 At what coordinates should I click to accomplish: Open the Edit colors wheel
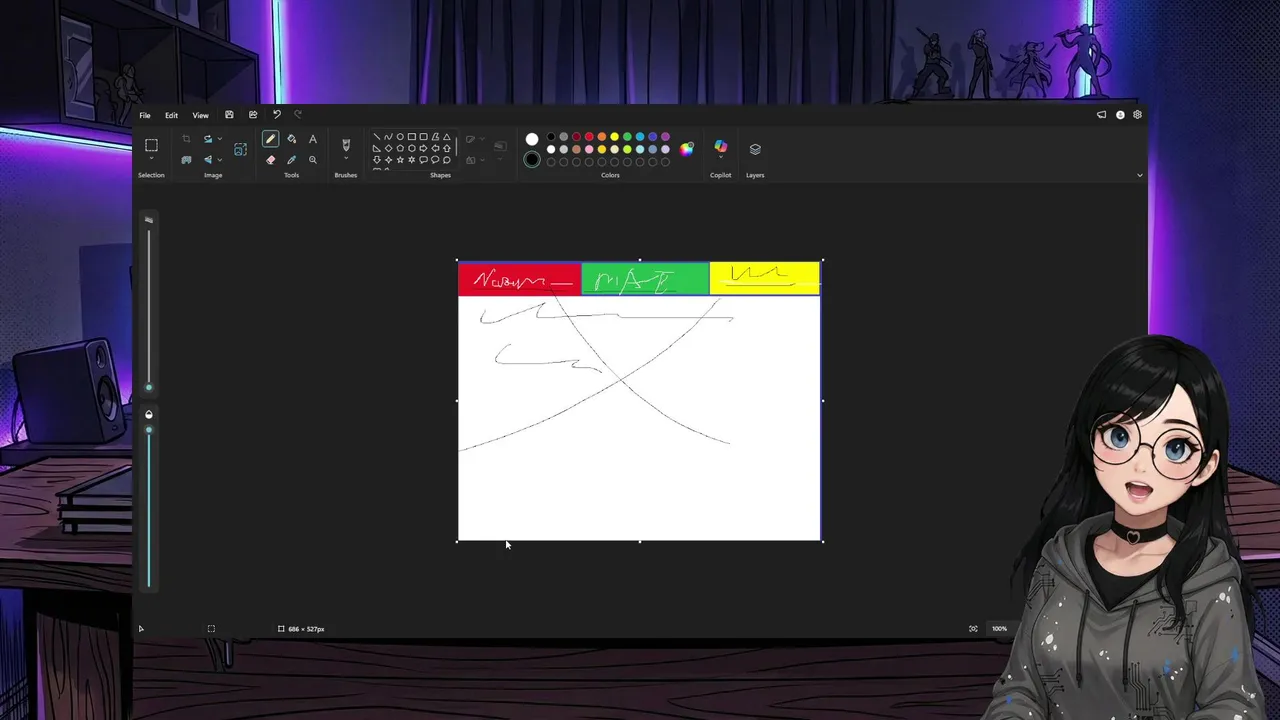coord(686,149)
